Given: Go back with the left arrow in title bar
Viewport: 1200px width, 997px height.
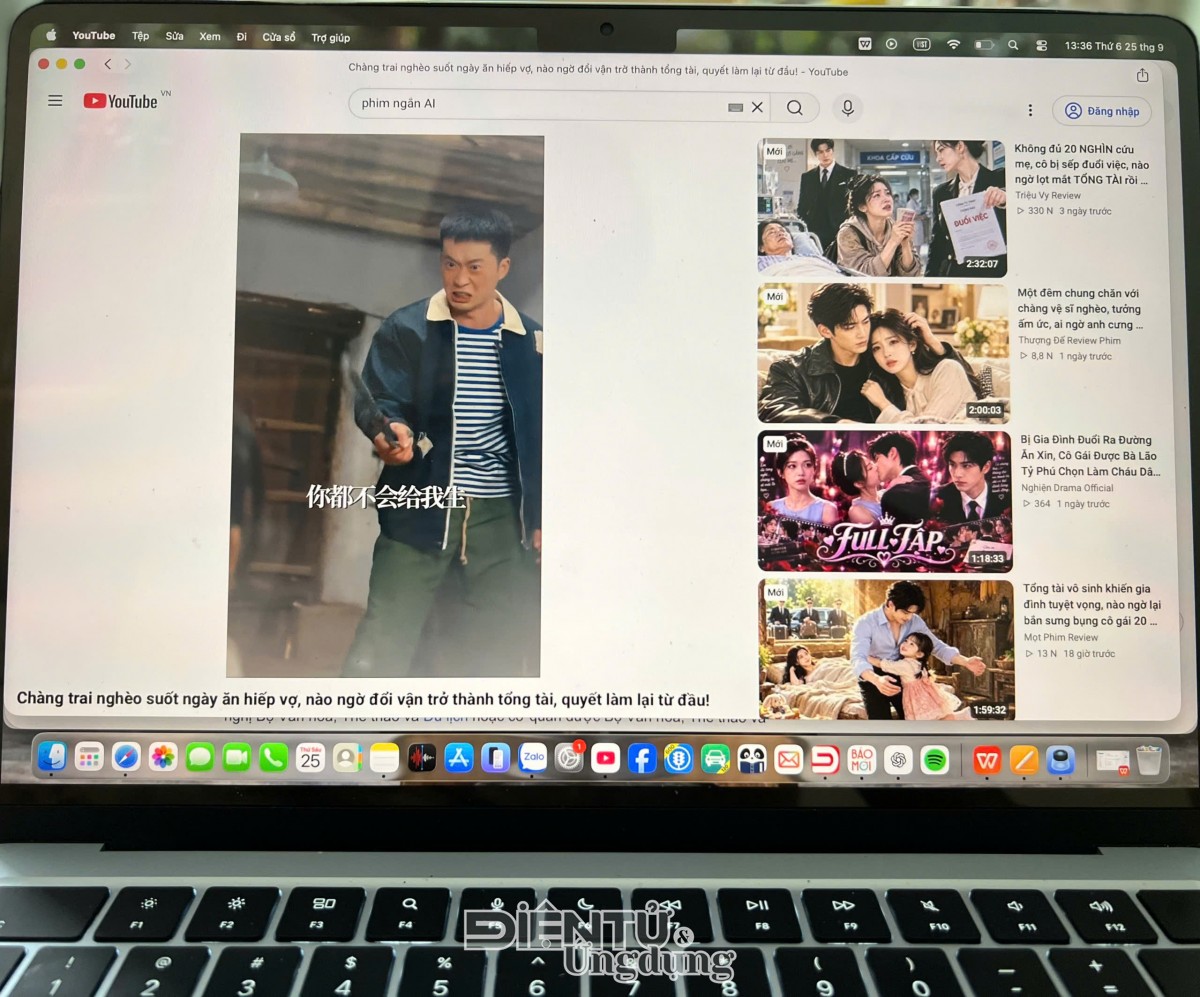Looking at the screenshot, I should 107,64.
